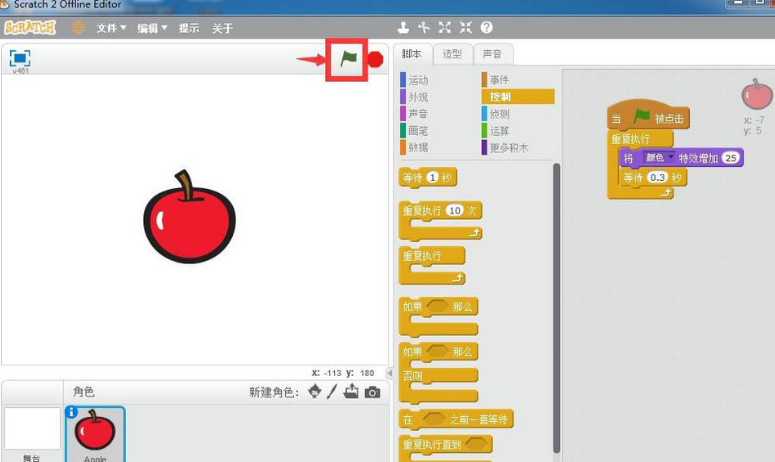Click the apple on the stage

click(189, 217)
